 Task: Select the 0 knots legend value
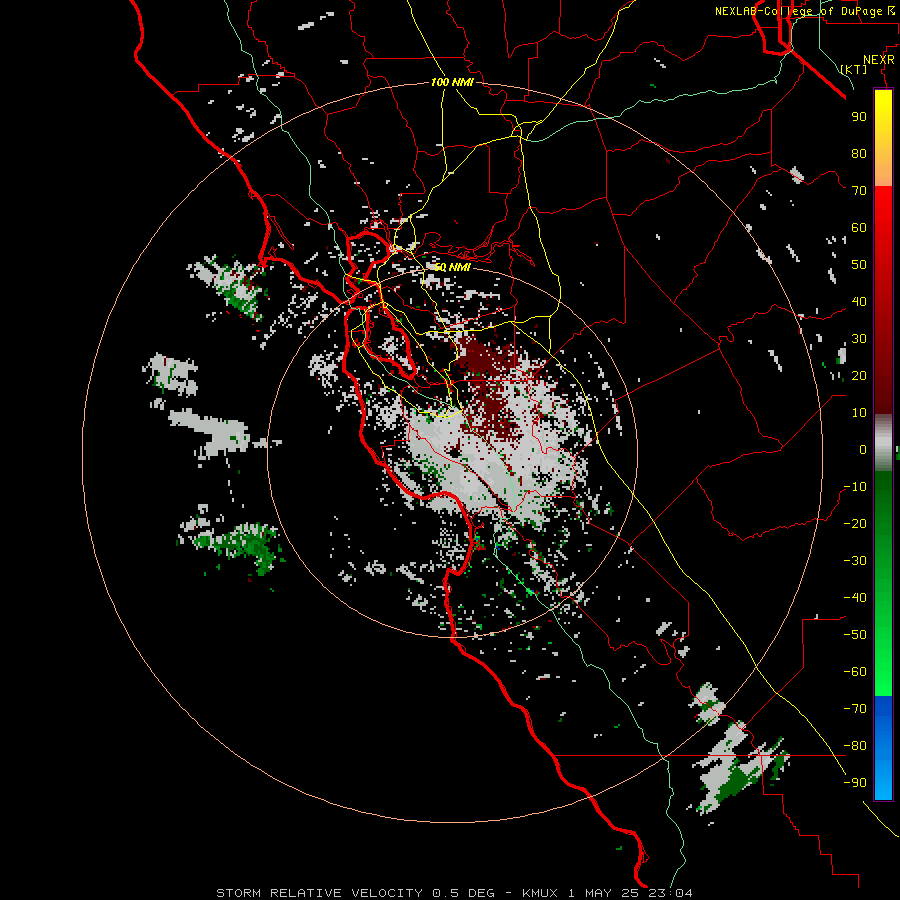(x=863, y=450)
